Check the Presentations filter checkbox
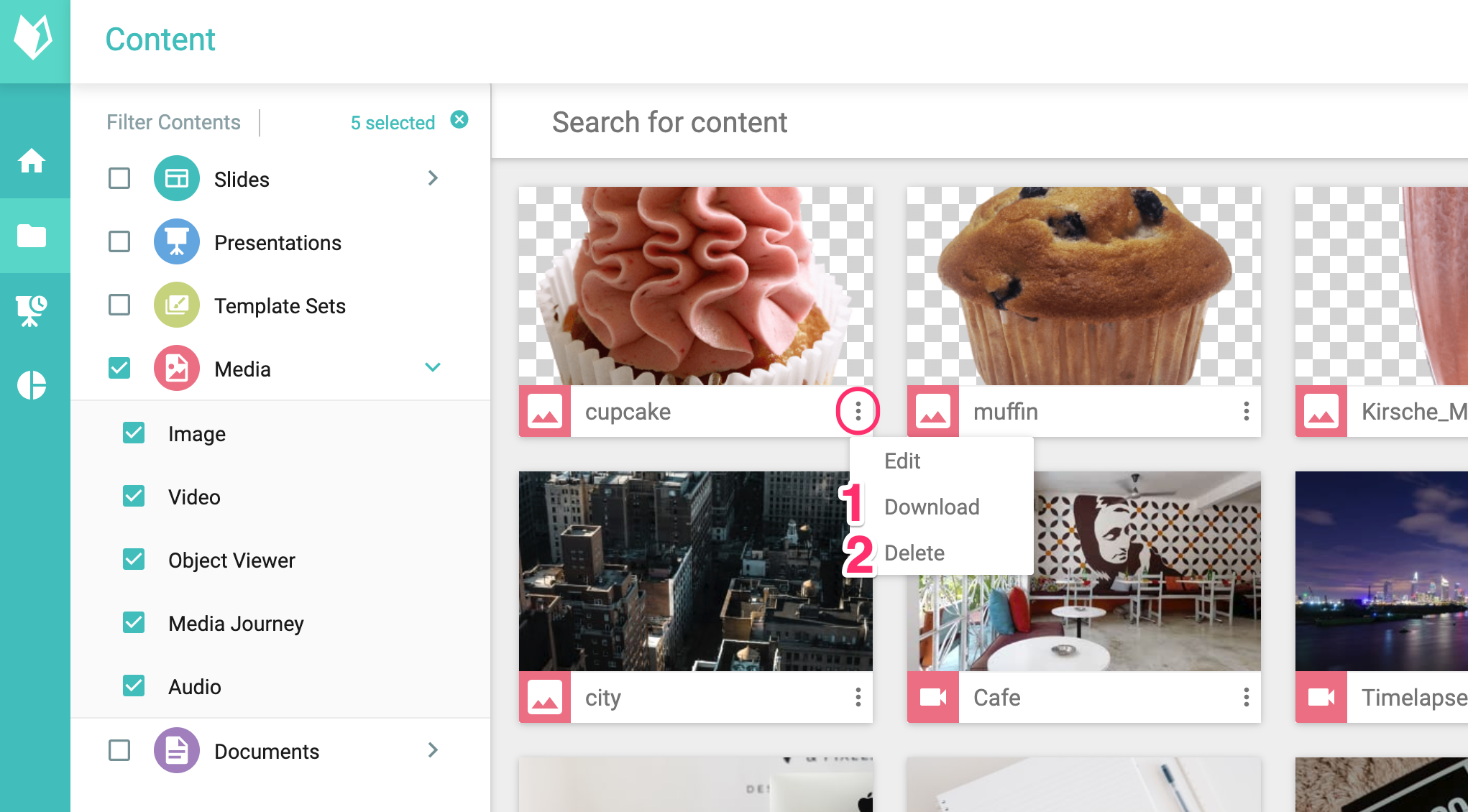 point(119,241)
